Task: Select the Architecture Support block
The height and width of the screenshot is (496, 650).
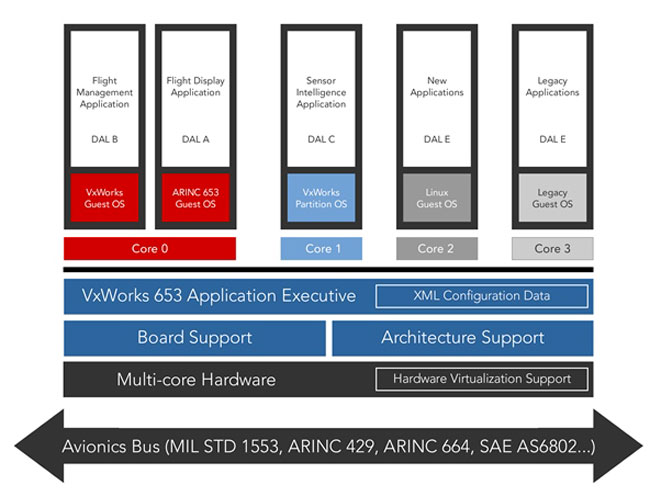Action: (462, 338)
